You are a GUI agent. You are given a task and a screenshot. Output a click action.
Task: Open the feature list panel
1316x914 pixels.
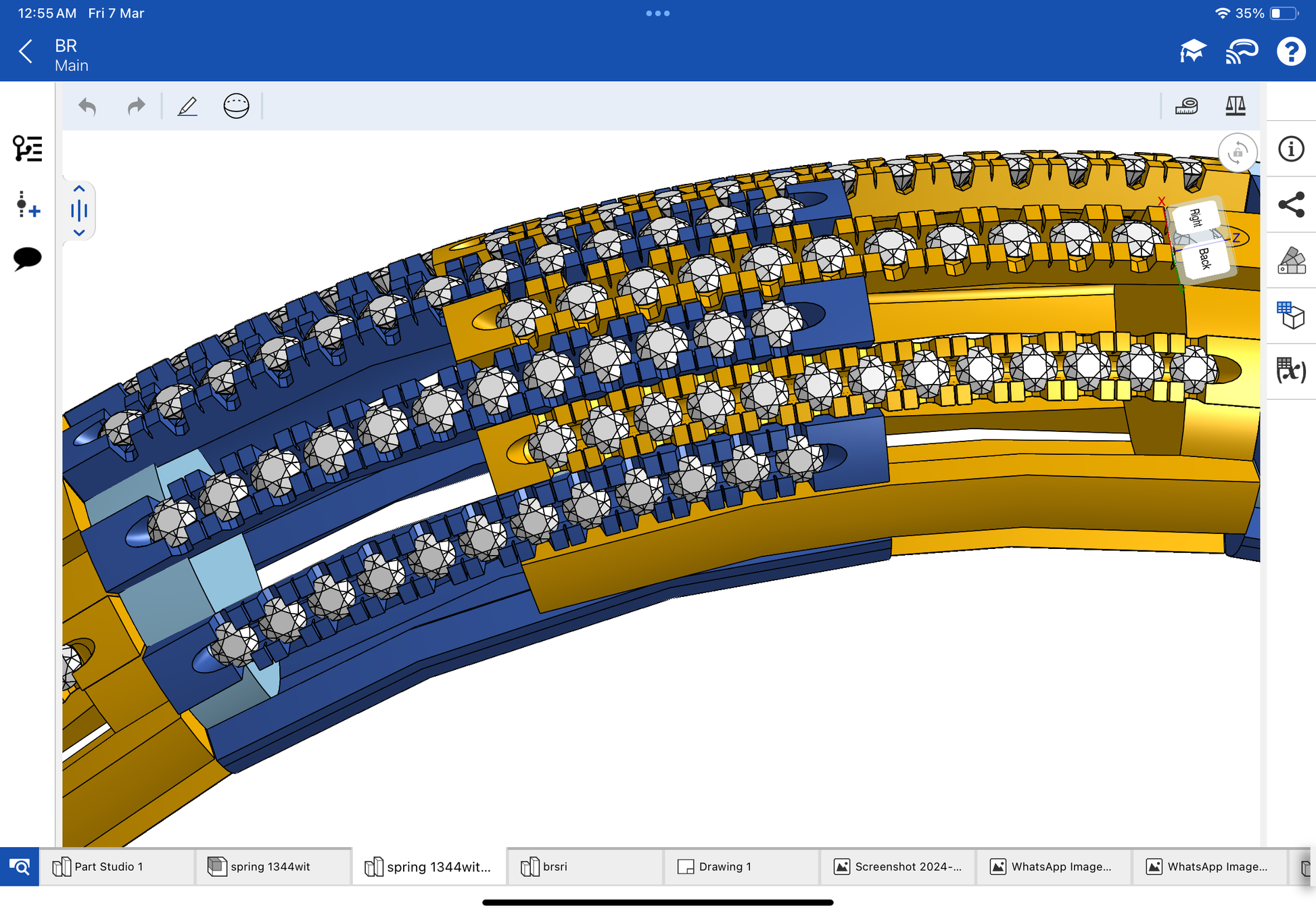click(27, 149)
